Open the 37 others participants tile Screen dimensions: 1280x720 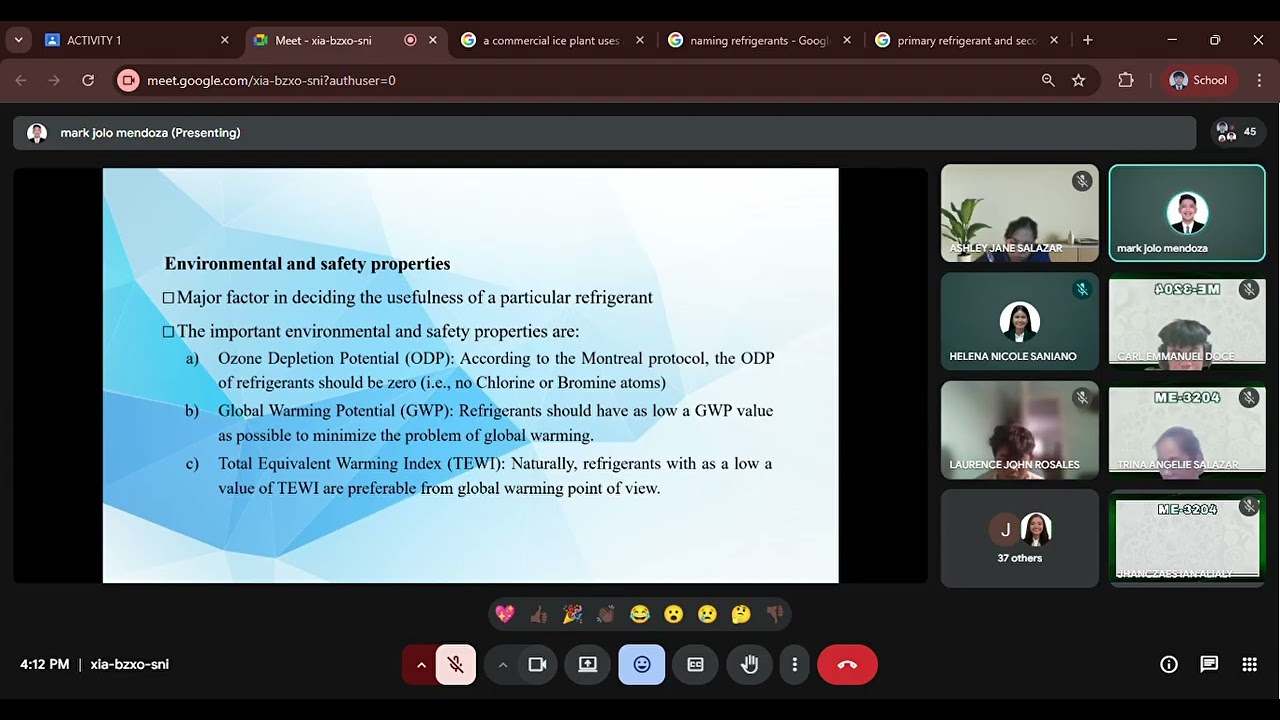[1019, 538]
